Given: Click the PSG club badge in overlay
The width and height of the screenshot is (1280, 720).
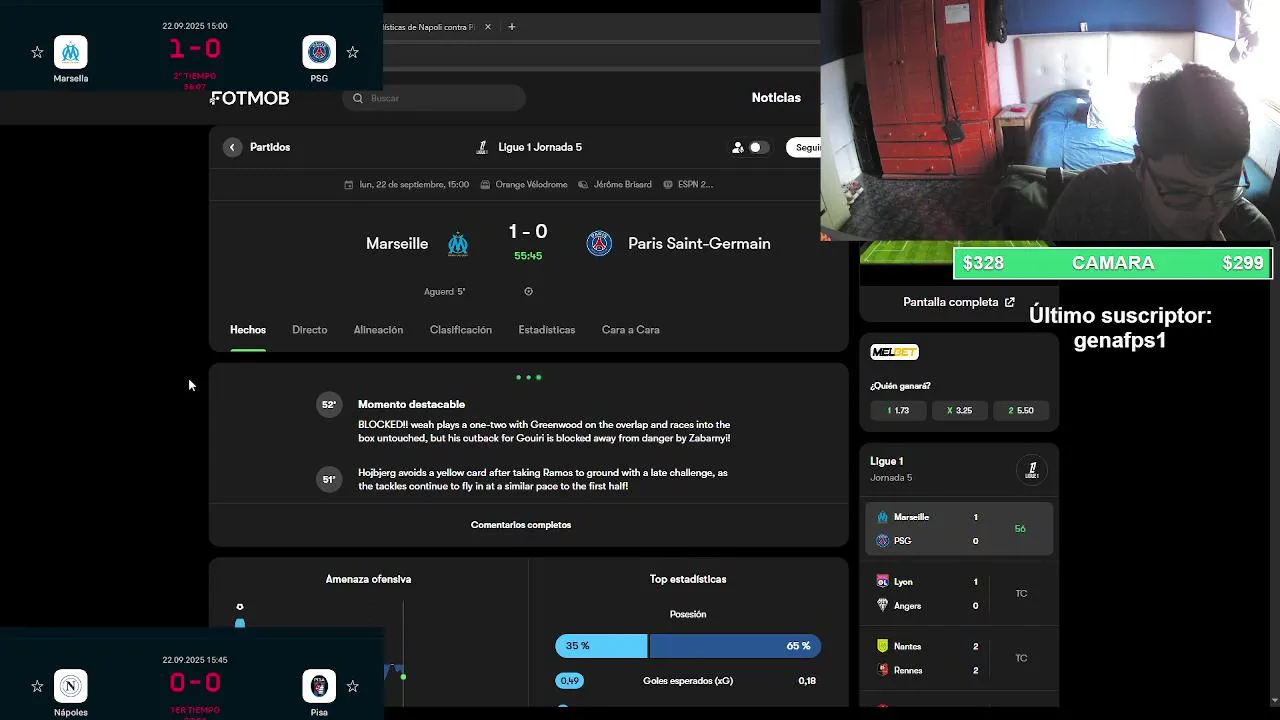Looking at the screenshot, I should tap(319, 52).
